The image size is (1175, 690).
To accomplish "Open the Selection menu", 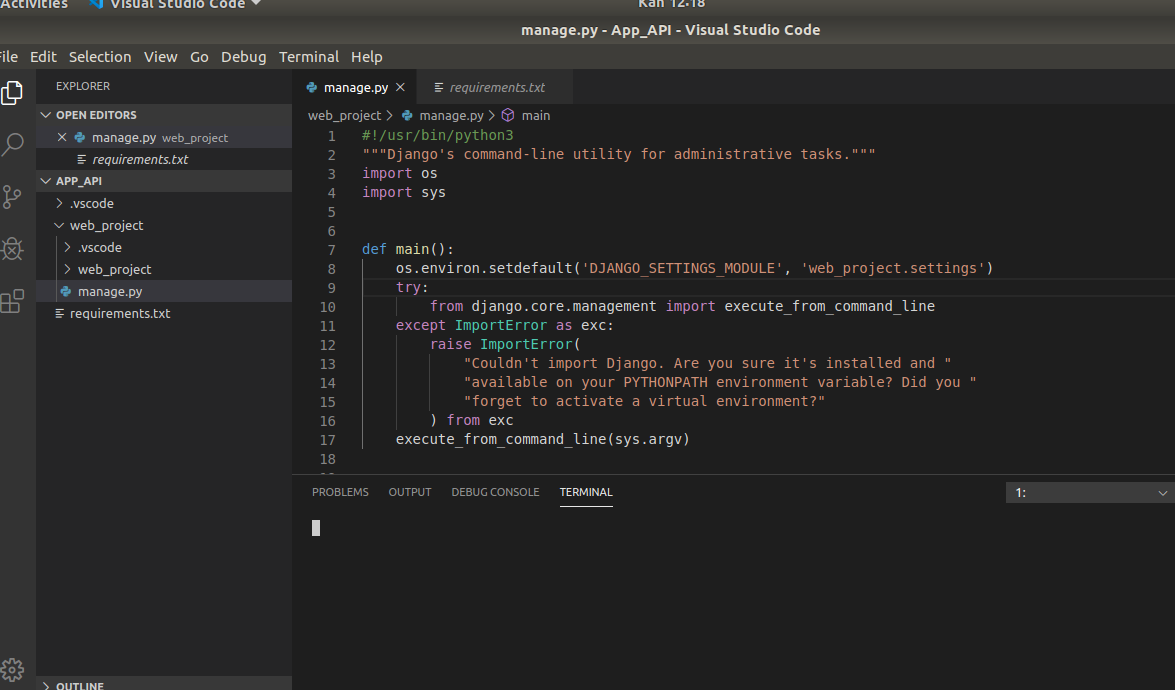I will 100,57.
